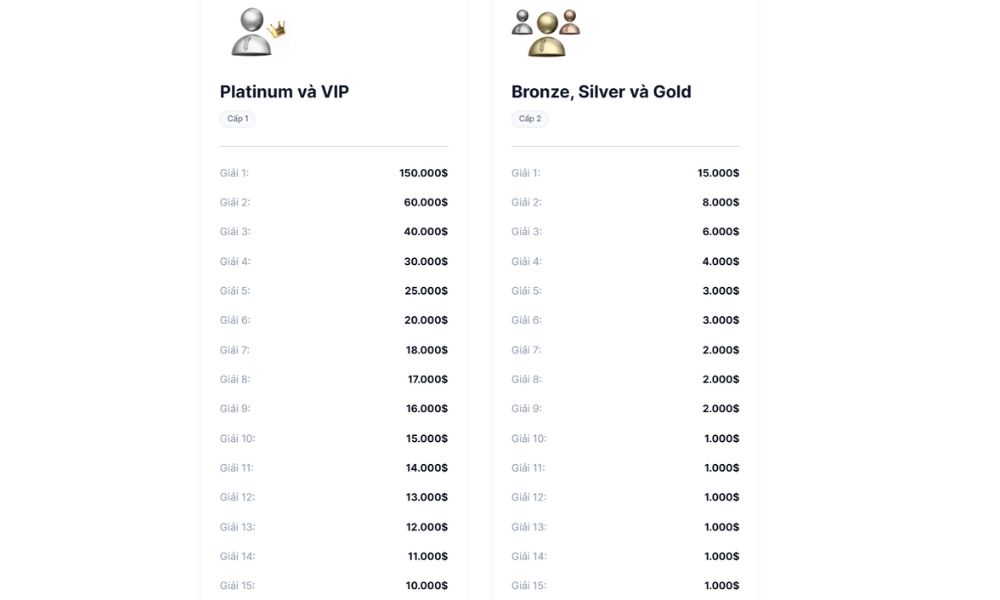Select the Bronze, Silver và Gold heading
The width and height of the screenshot is (1000, 600).
(x=601, y=92)
